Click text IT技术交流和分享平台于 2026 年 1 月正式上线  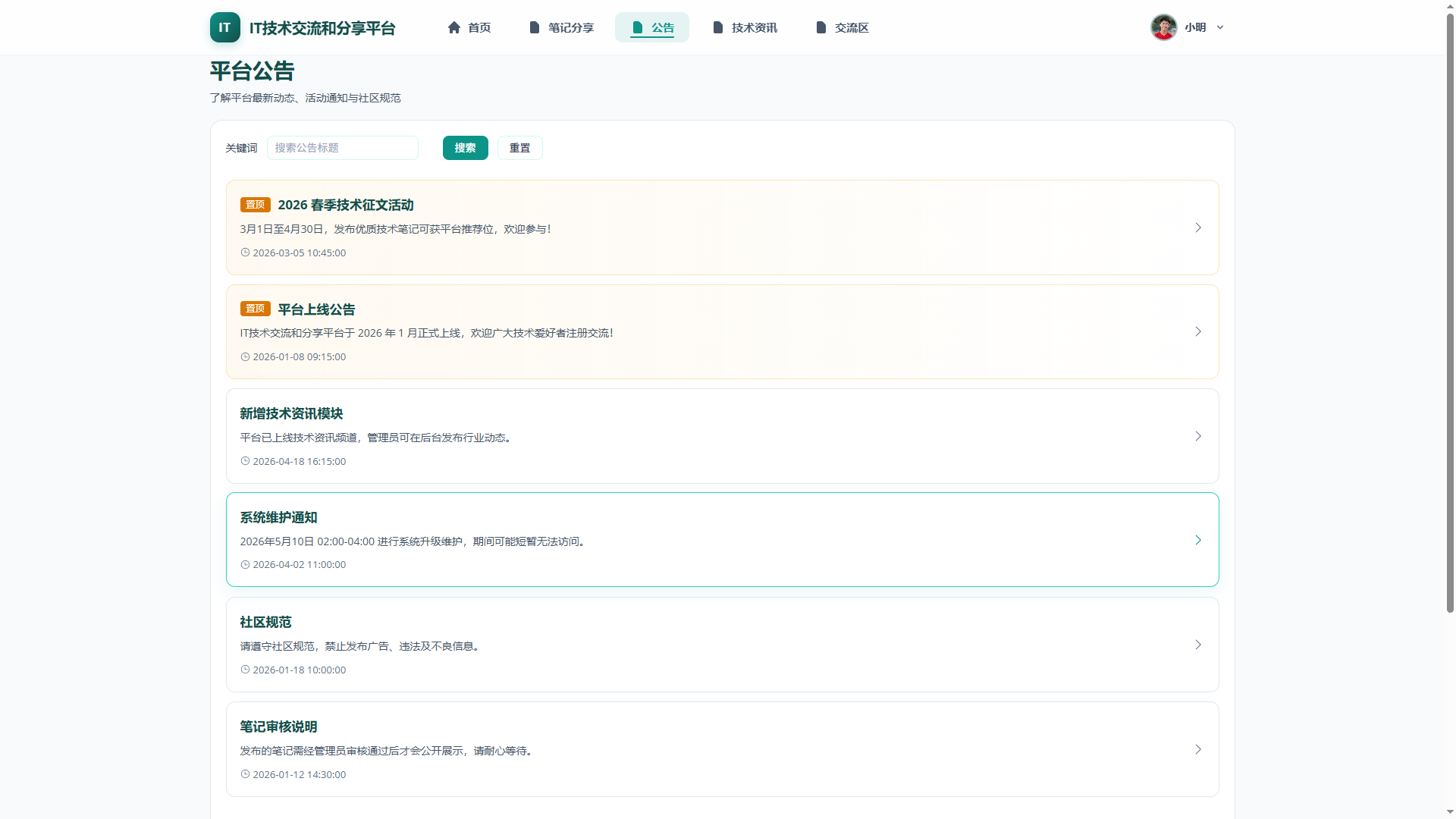click(350, 333)
